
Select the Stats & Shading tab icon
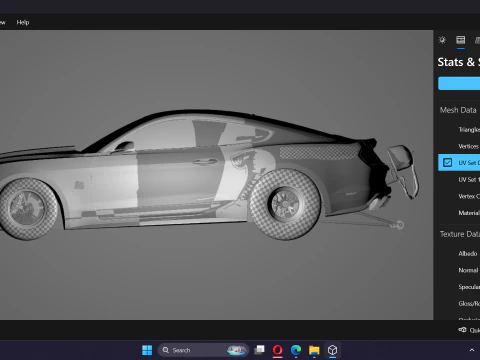tap(461, 40)
